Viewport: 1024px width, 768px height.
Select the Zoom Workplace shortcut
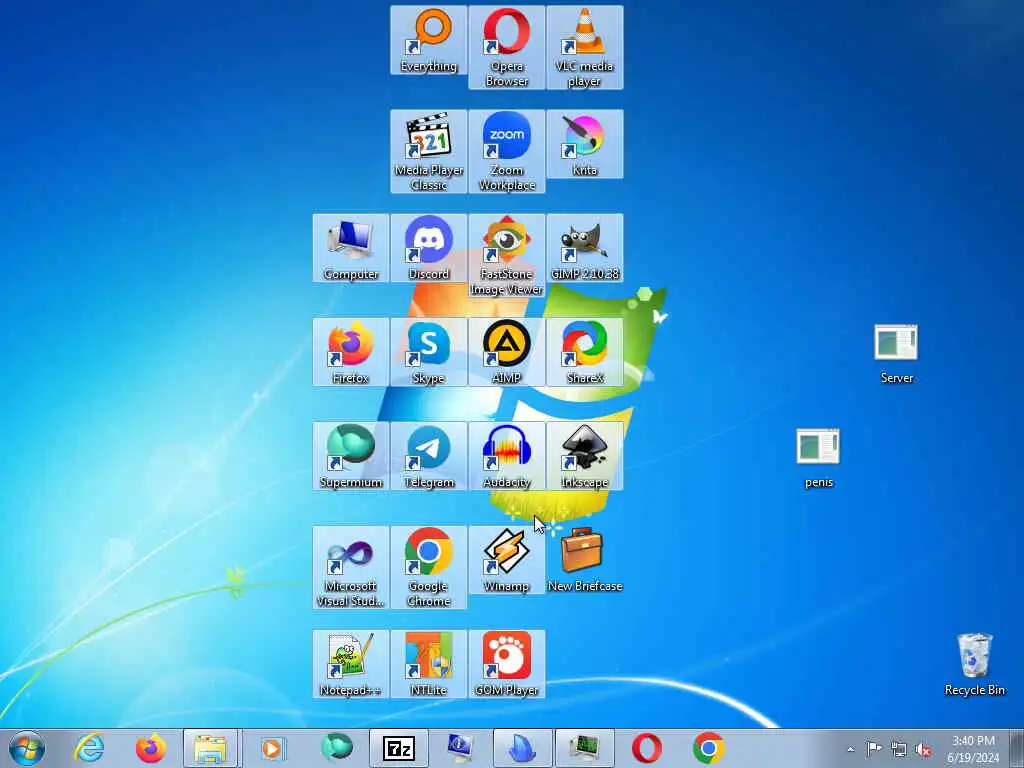coord(507,152)
